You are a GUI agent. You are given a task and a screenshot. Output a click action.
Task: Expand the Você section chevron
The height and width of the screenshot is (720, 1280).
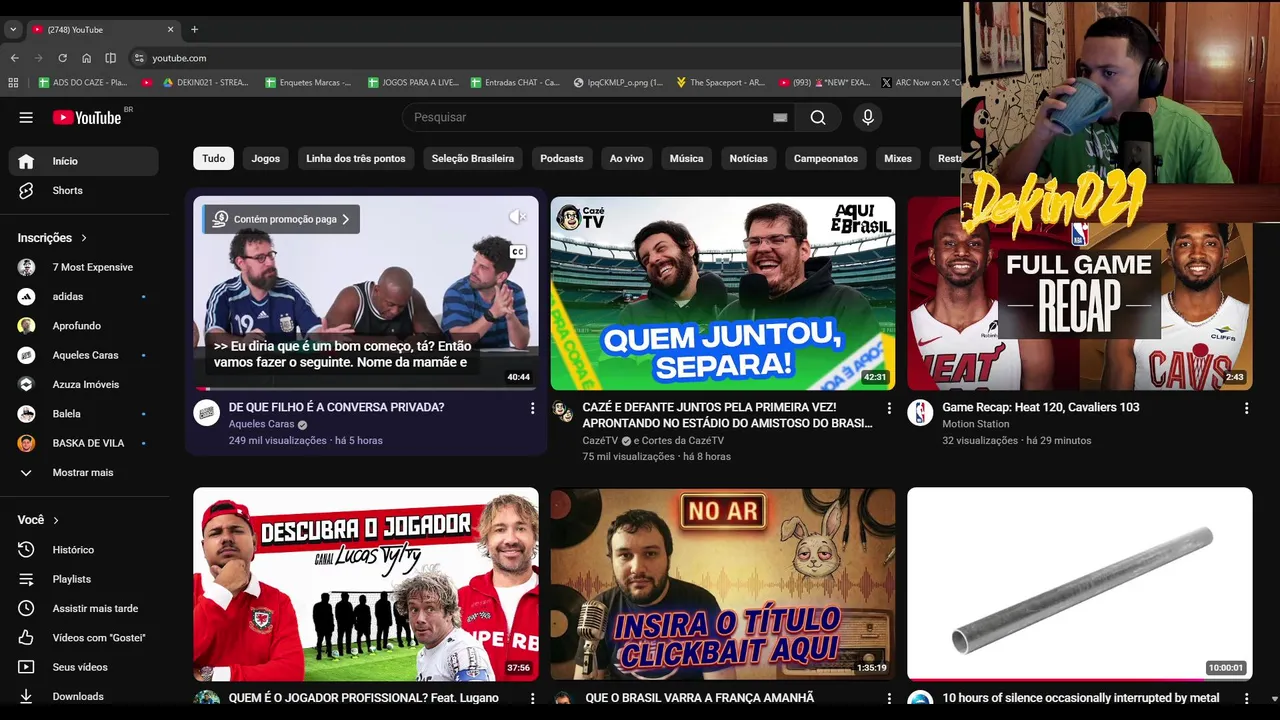(x=56, y=520)
